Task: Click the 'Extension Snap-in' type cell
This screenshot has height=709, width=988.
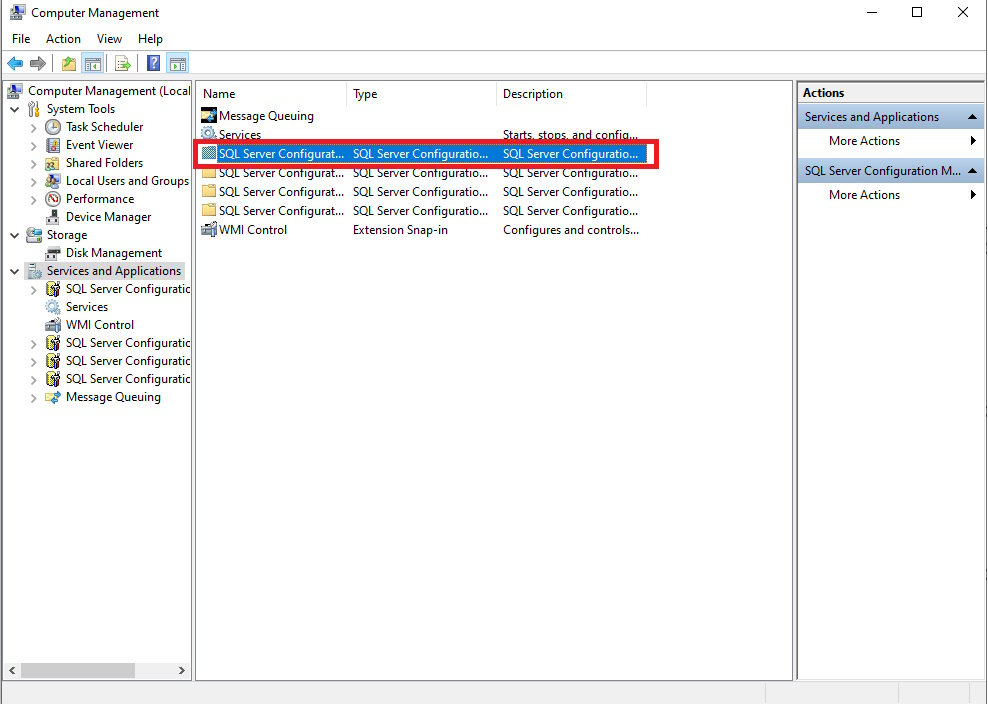Action: pyautogui.click(x=400, y=230)
